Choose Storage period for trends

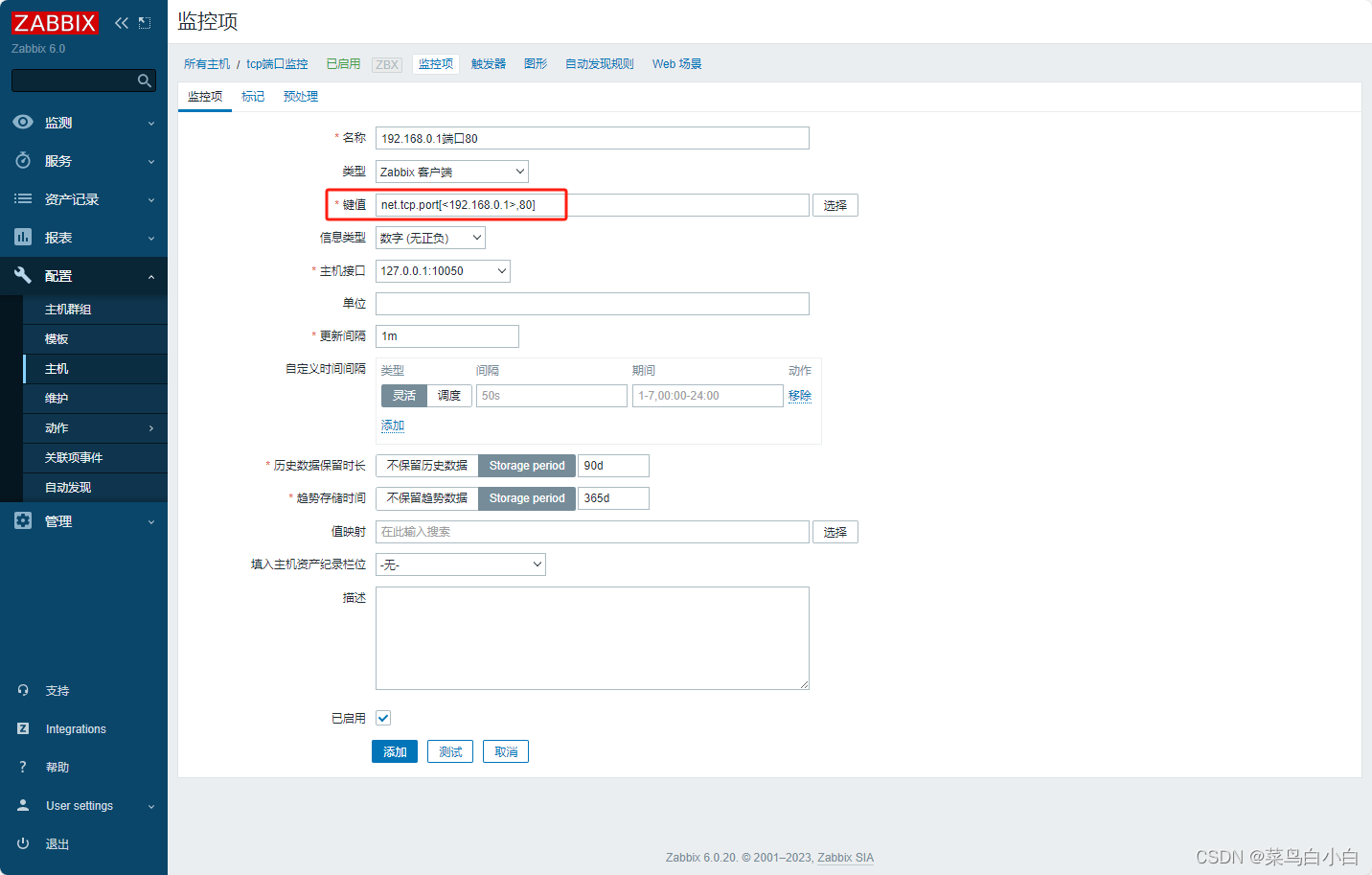[527, 498]
